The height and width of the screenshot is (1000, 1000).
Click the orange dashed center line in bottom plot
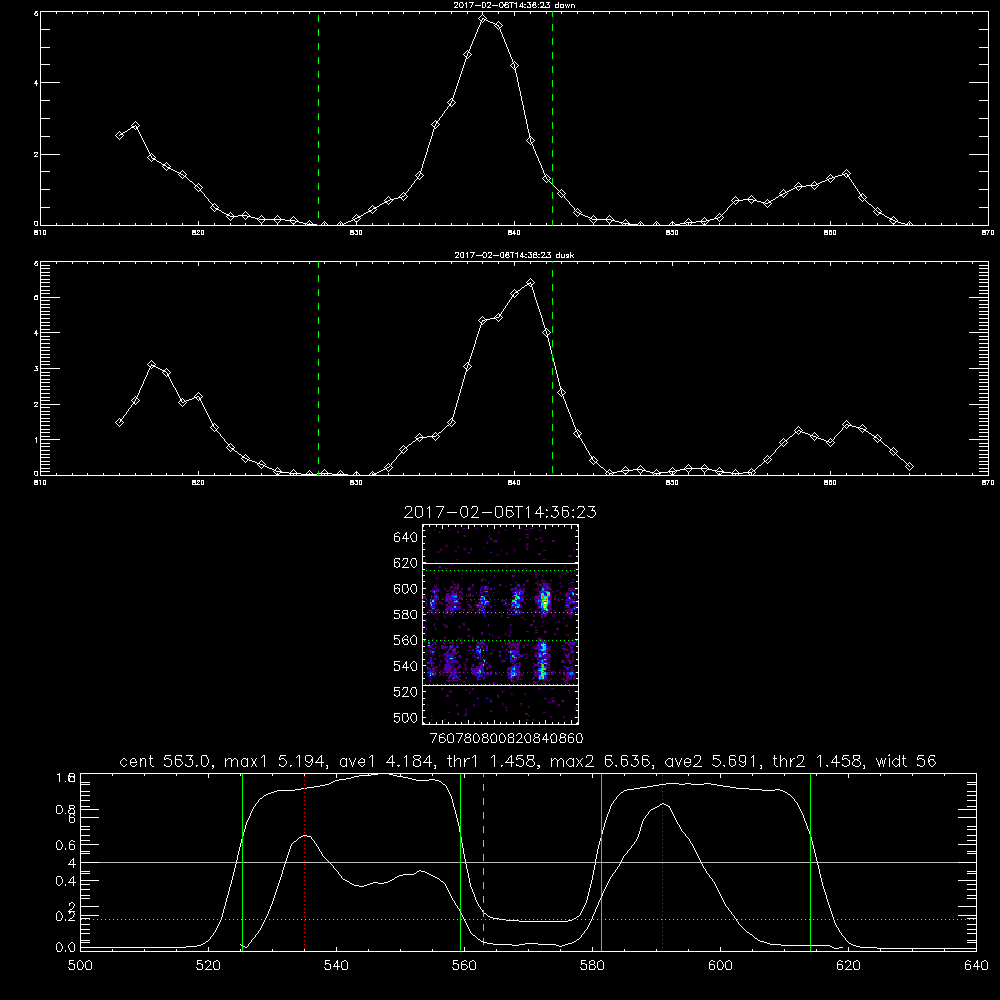(x=483, y=860)
